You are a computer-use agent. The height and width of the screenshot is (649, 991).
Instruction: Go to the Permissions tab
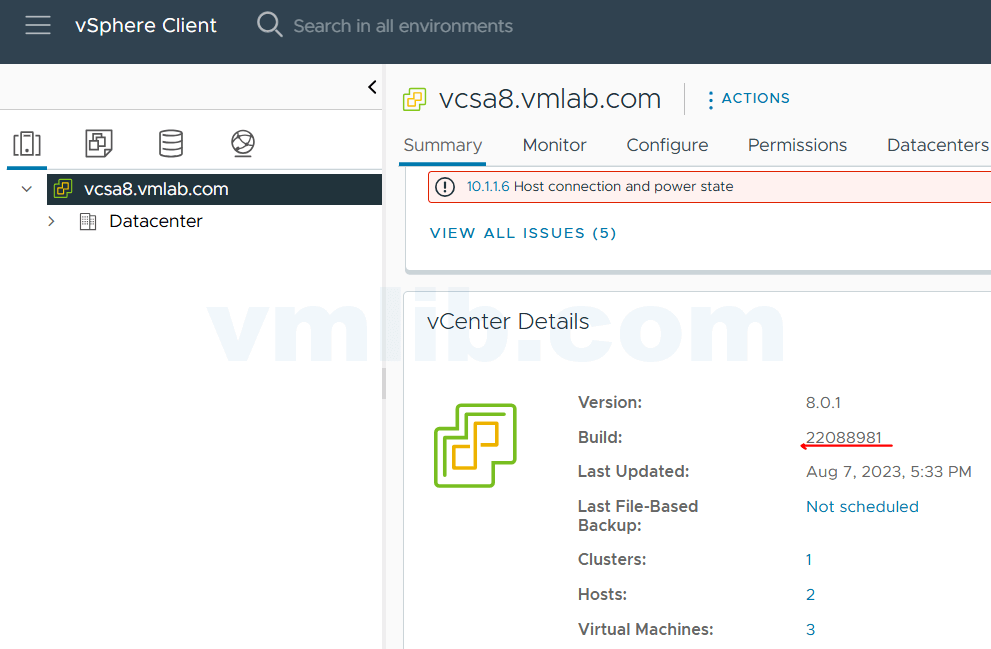(x=797, y=145)
